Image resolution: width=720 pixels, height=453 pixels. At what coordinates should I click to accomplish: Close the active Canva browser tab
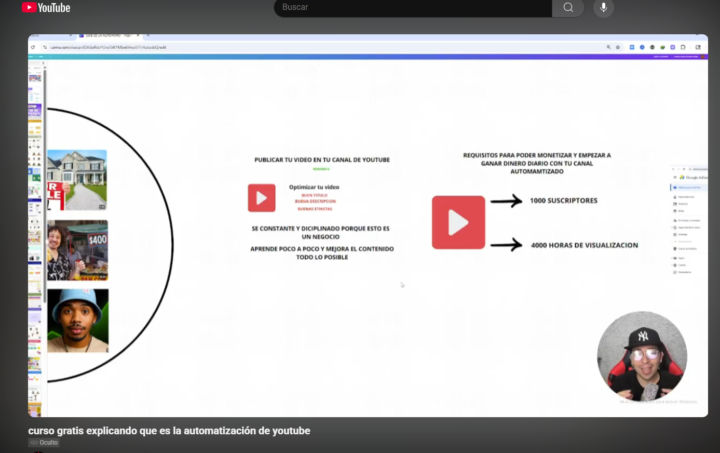click(x=138, y=35)
